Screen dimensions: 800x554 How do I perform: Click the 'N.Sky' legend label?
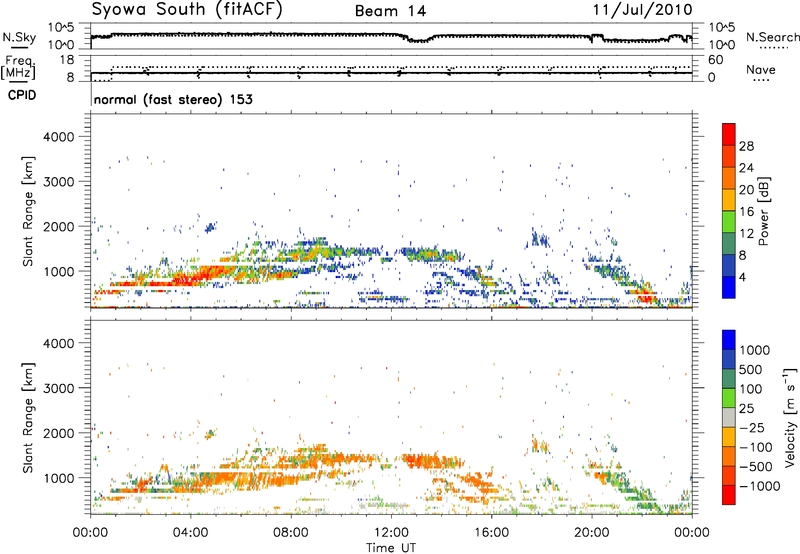19,37
